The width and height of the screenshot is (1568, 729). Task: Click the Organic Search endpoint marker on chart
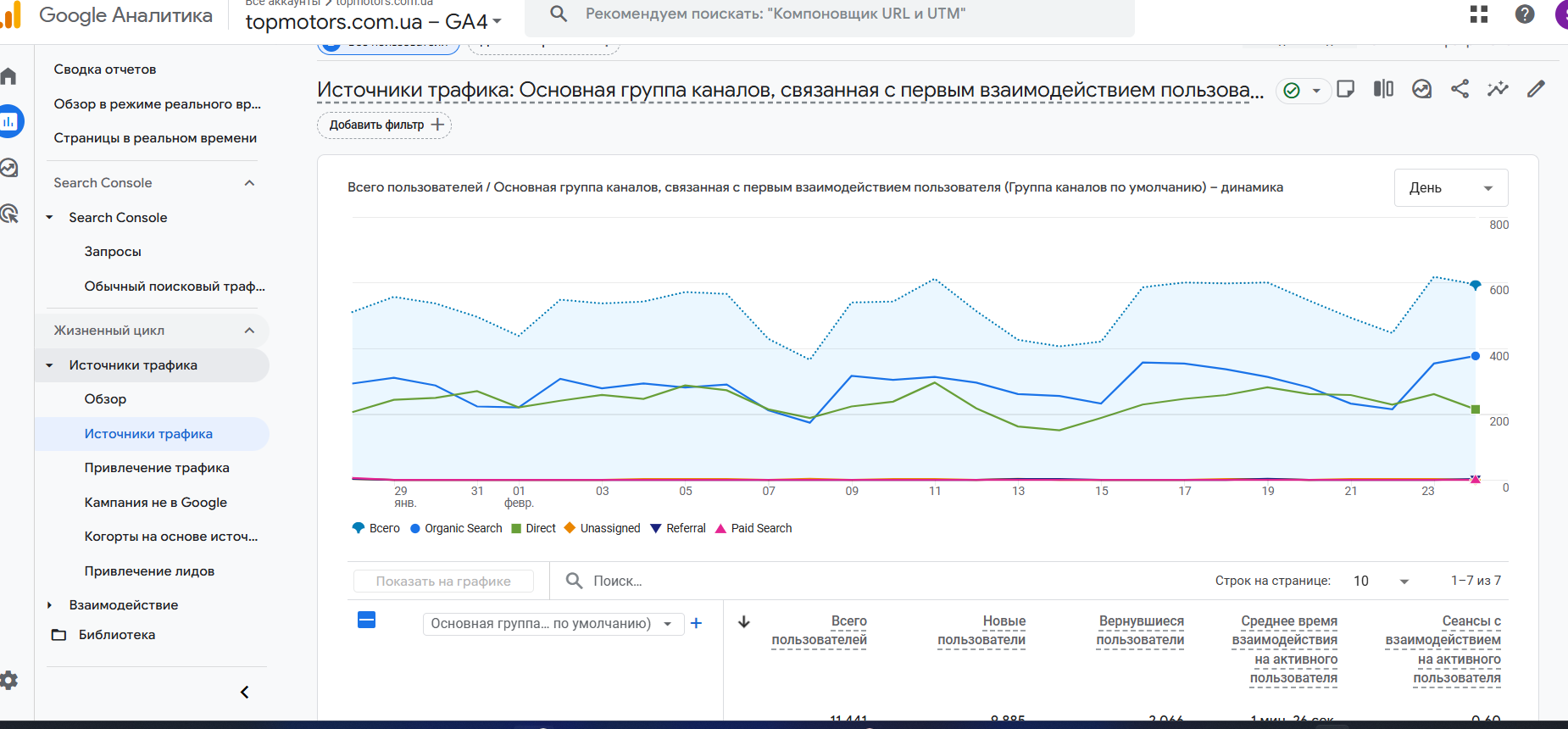coord(1476,356)
